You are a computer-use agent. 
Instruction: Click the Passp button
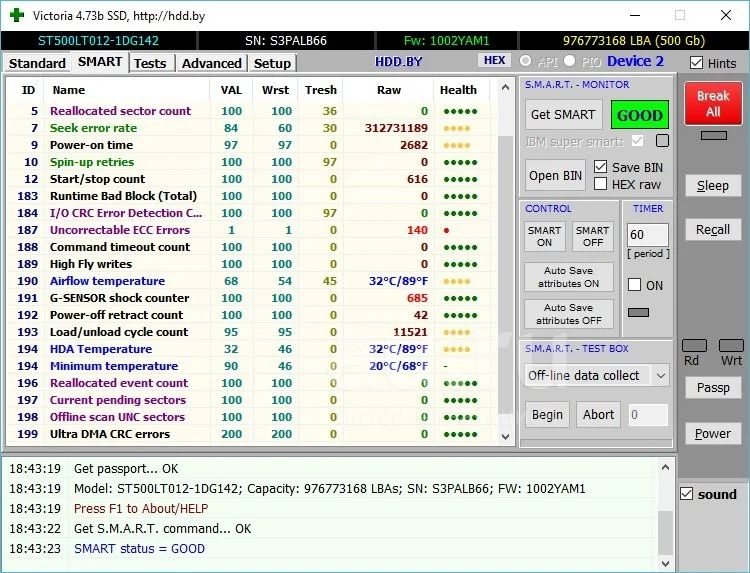coord(713,387)
